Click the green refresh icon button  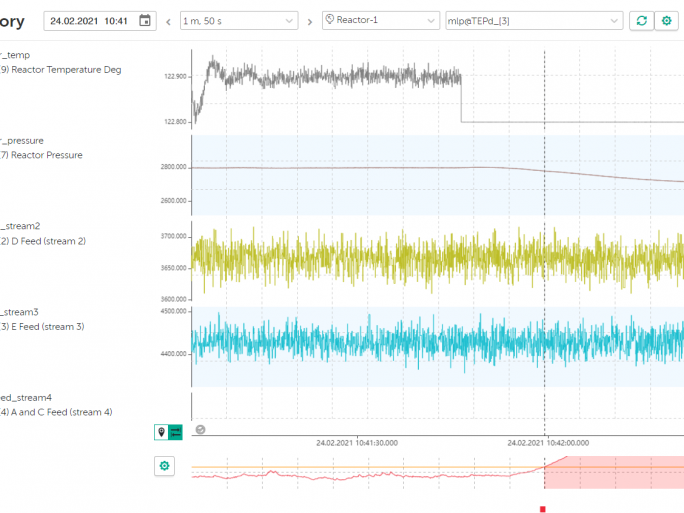pos(641,21)
